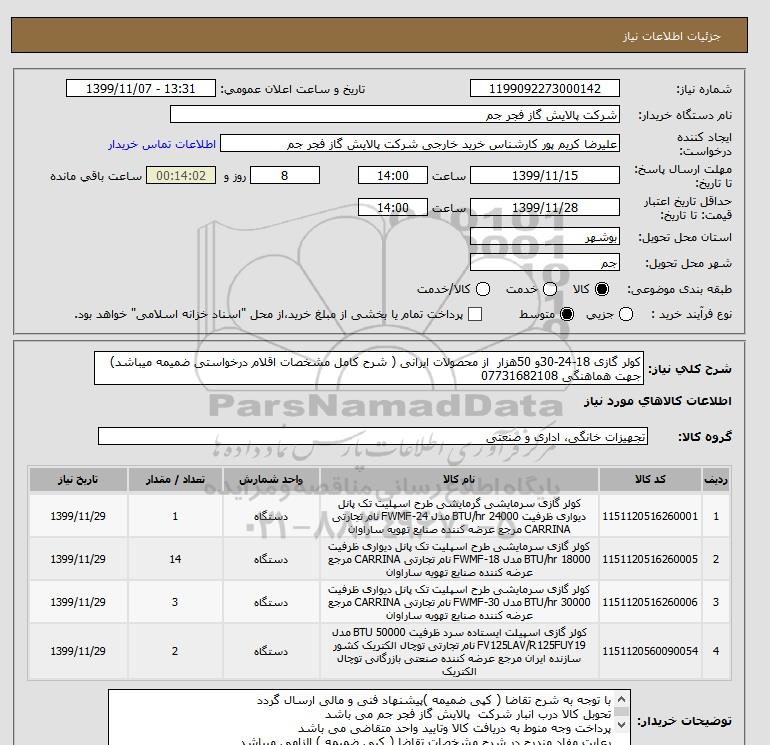Click the request number field 1199092273000142
This screenshot has height=745, width=770.
pos(545,88)
